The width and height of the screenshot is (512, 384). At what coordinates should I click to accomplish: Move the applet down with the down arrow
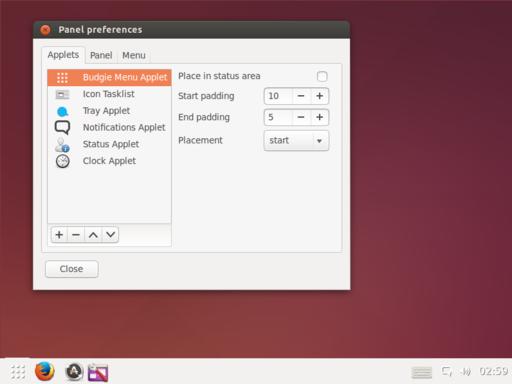(x=110, y=235)
